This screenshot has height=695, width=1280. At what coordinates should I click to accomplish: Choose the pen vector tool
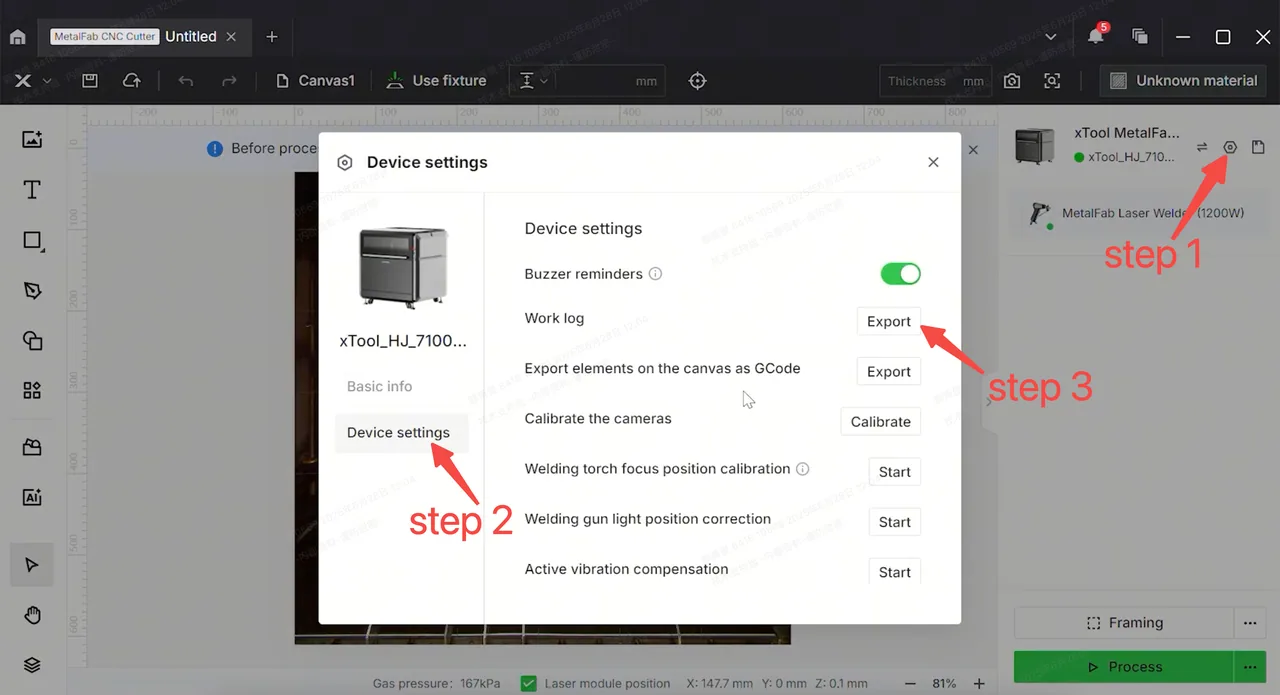(32, 291)
